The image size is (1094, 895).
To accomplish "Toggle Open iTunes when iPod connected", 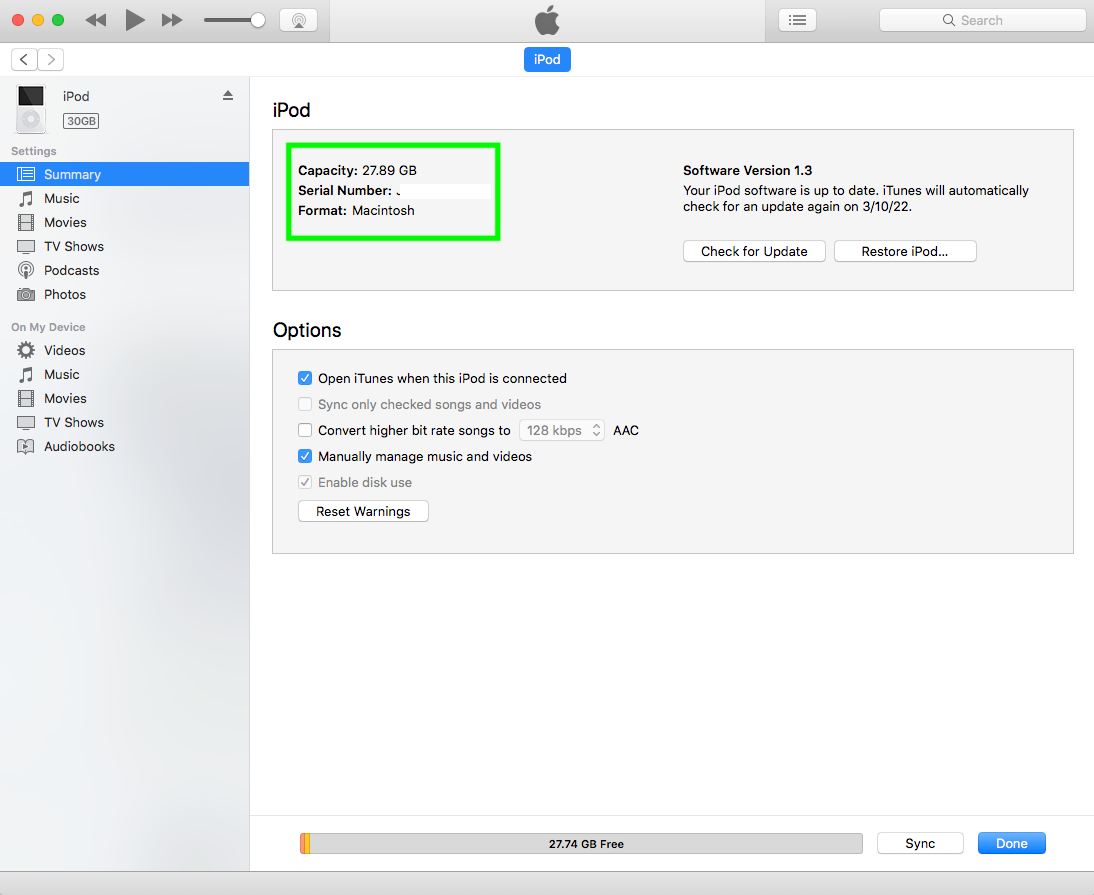I will 305,378.
